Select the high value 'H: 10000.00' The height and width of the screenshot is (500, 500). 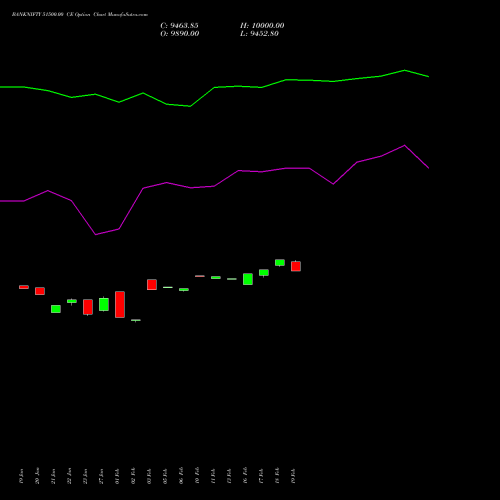point(262,26)
